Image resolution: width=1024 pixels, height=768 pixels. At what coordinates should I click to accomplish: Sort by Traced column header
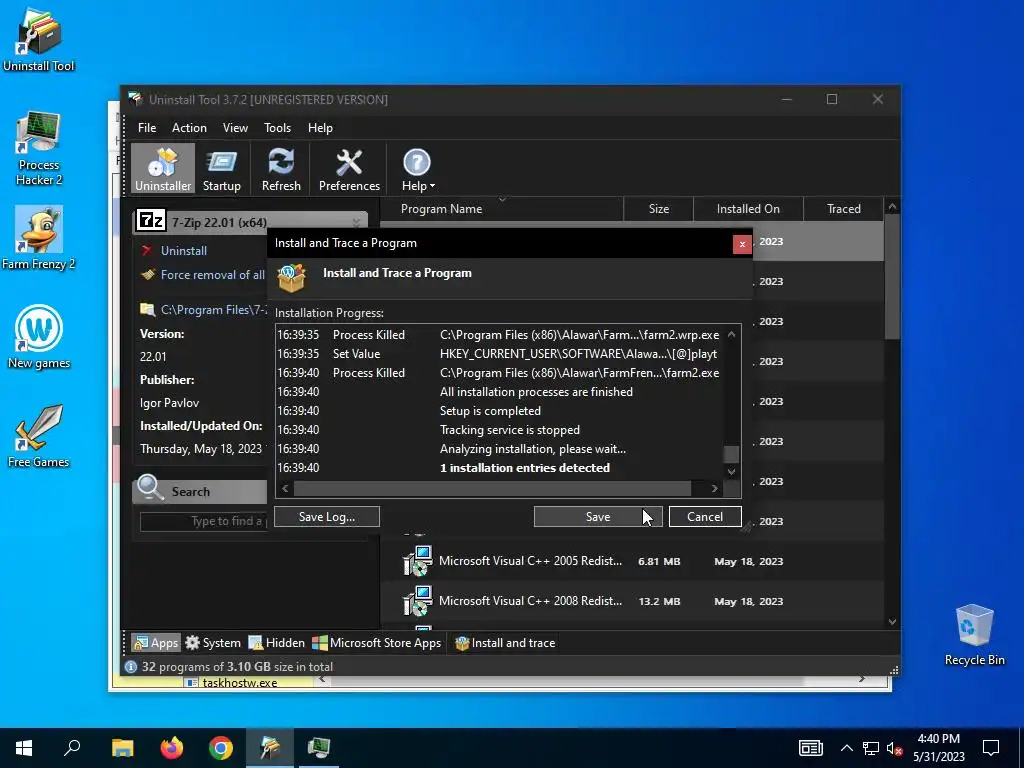(x=843, y=209)
